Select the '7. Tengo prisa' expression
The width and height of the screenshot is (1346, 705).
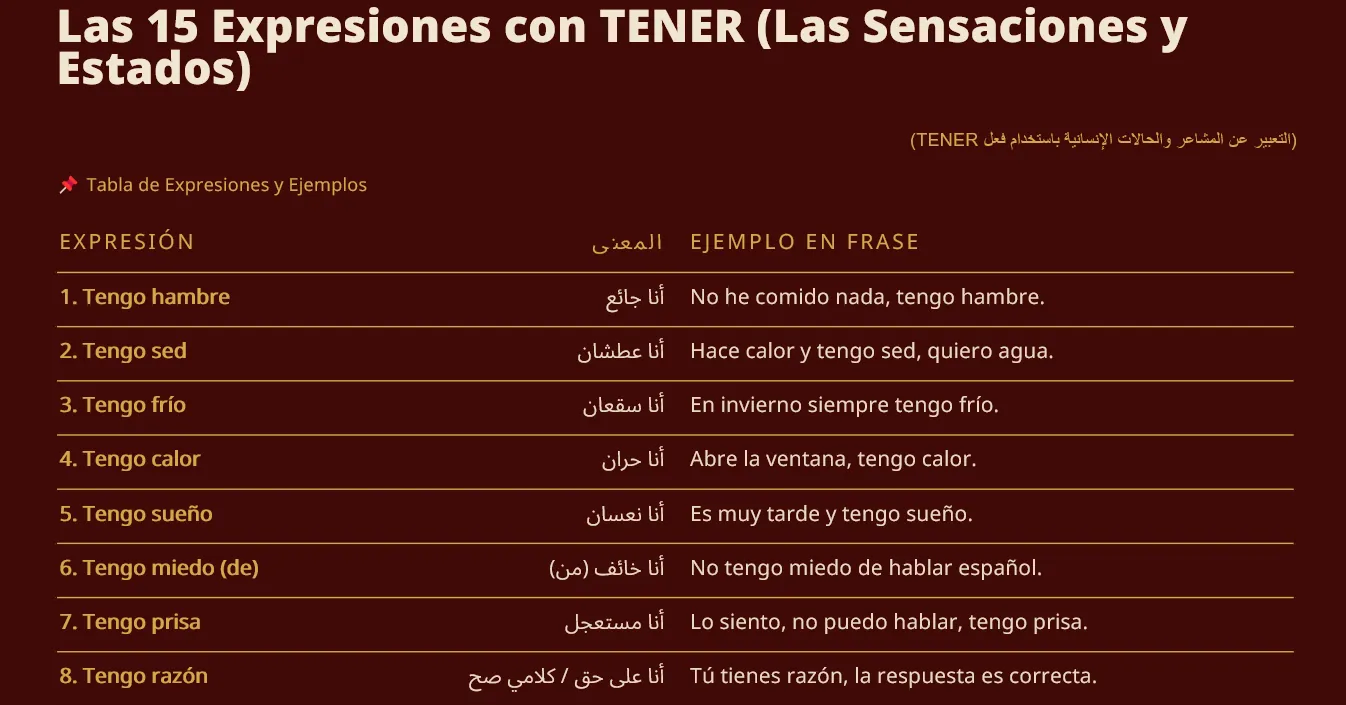pyautogui.click(x=130, y=622)
